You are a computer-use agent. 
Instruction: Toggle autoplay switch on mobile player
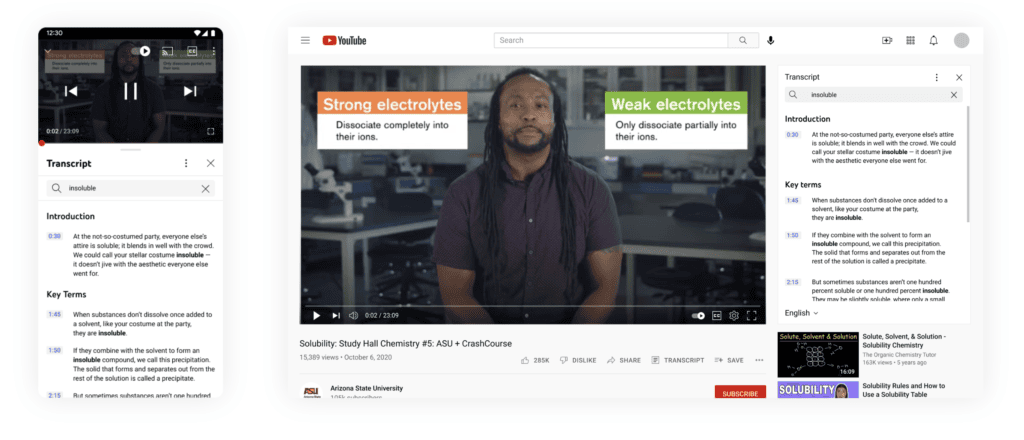coord(140,50)
